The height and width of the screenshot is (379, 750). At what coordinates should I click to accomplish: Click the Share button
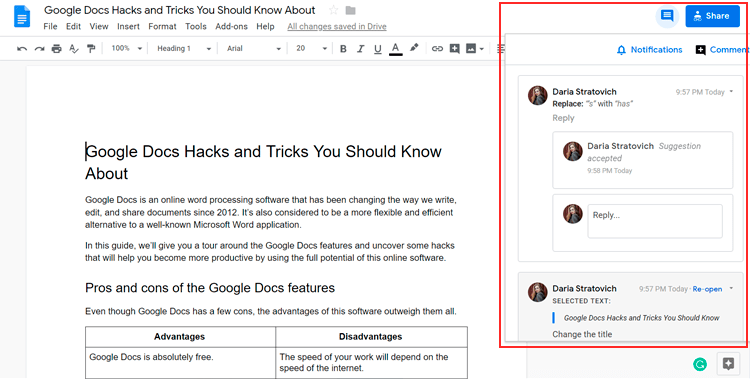tap(712, 16)
